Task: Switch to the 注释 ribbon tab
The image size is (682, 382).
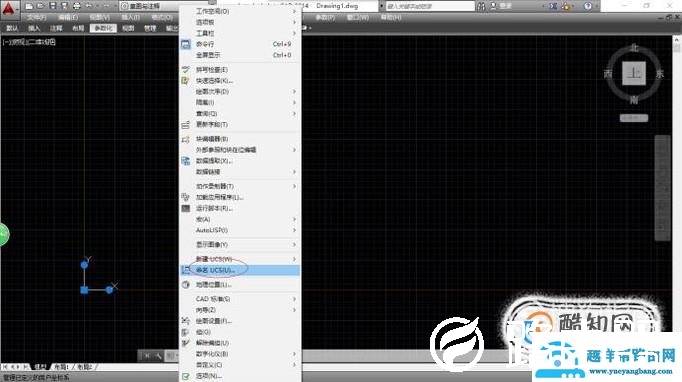Action: [x=56, y=28]
